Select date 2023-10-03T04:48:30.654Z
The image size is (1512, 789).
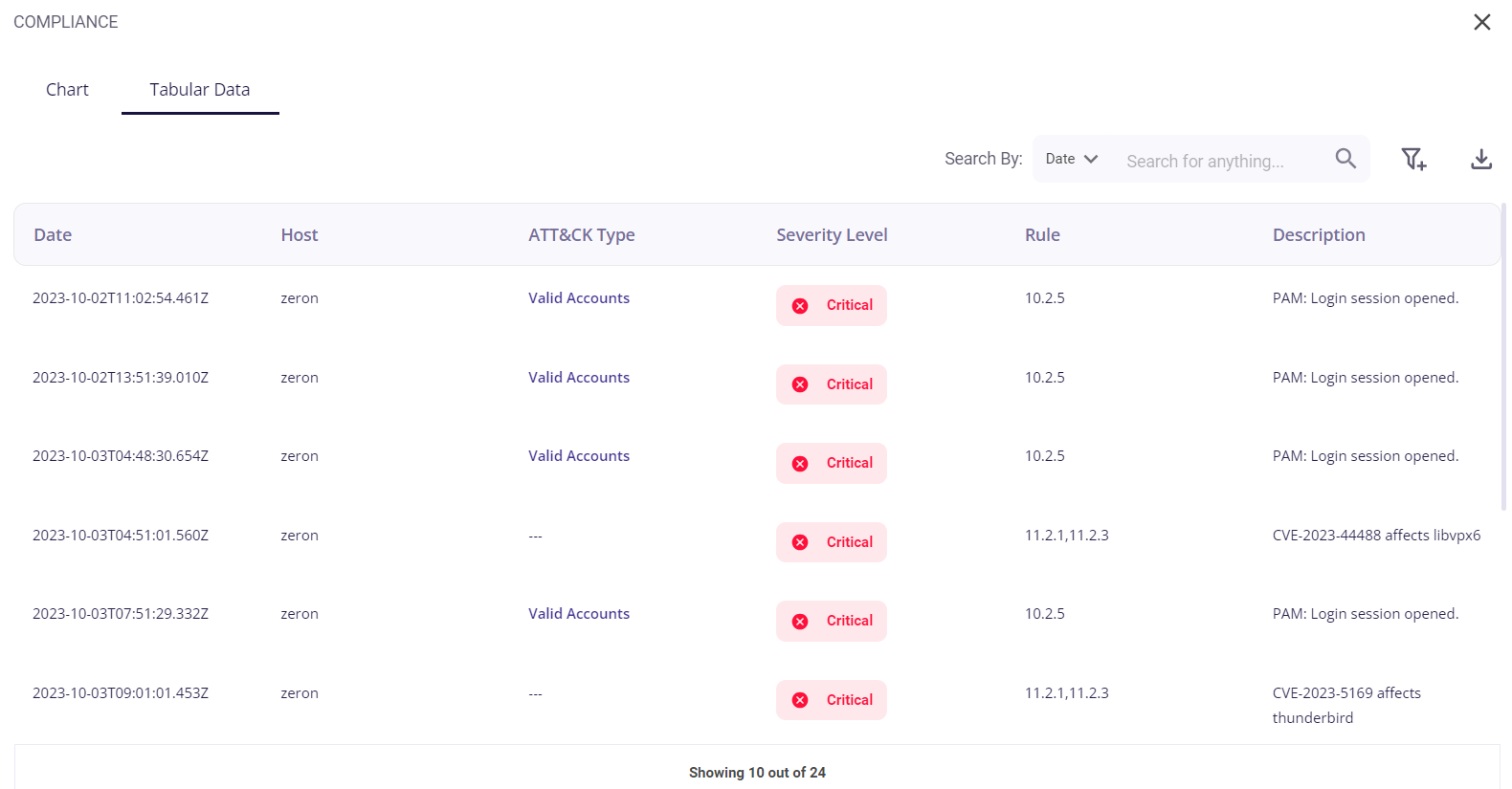[x=121, y=455]
